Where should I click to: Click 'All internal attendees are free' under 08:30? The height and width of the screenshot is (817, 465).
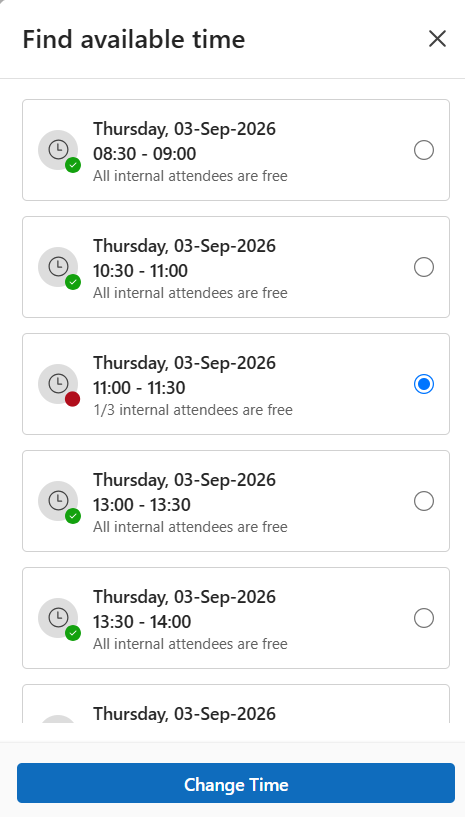point(190,176)
